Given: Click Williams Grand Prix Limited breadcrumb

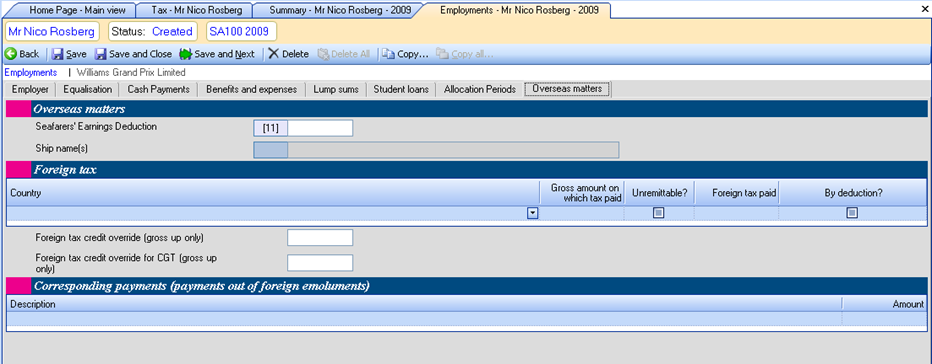Looking at the screenshot, I should [131, 73].
